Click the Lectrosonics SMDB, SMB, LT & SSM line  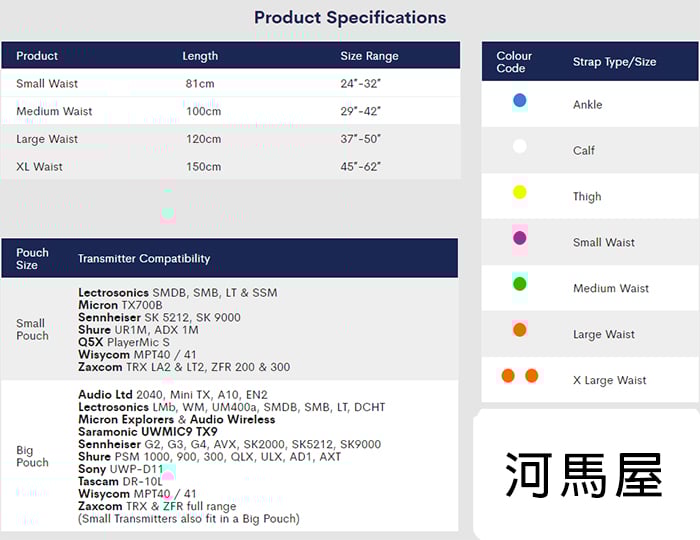pyautogui.click(x=178, y=293)
